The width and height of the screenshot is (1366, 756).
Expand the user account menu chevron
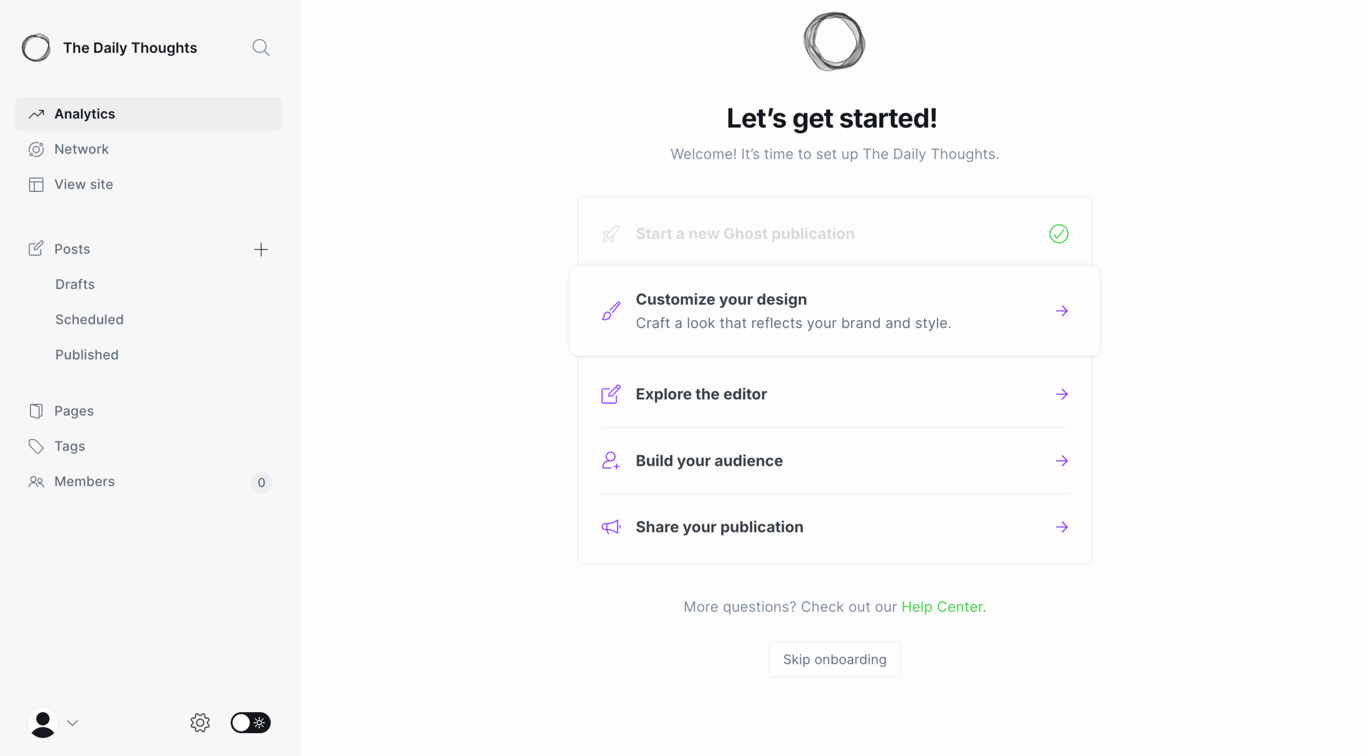71,723
